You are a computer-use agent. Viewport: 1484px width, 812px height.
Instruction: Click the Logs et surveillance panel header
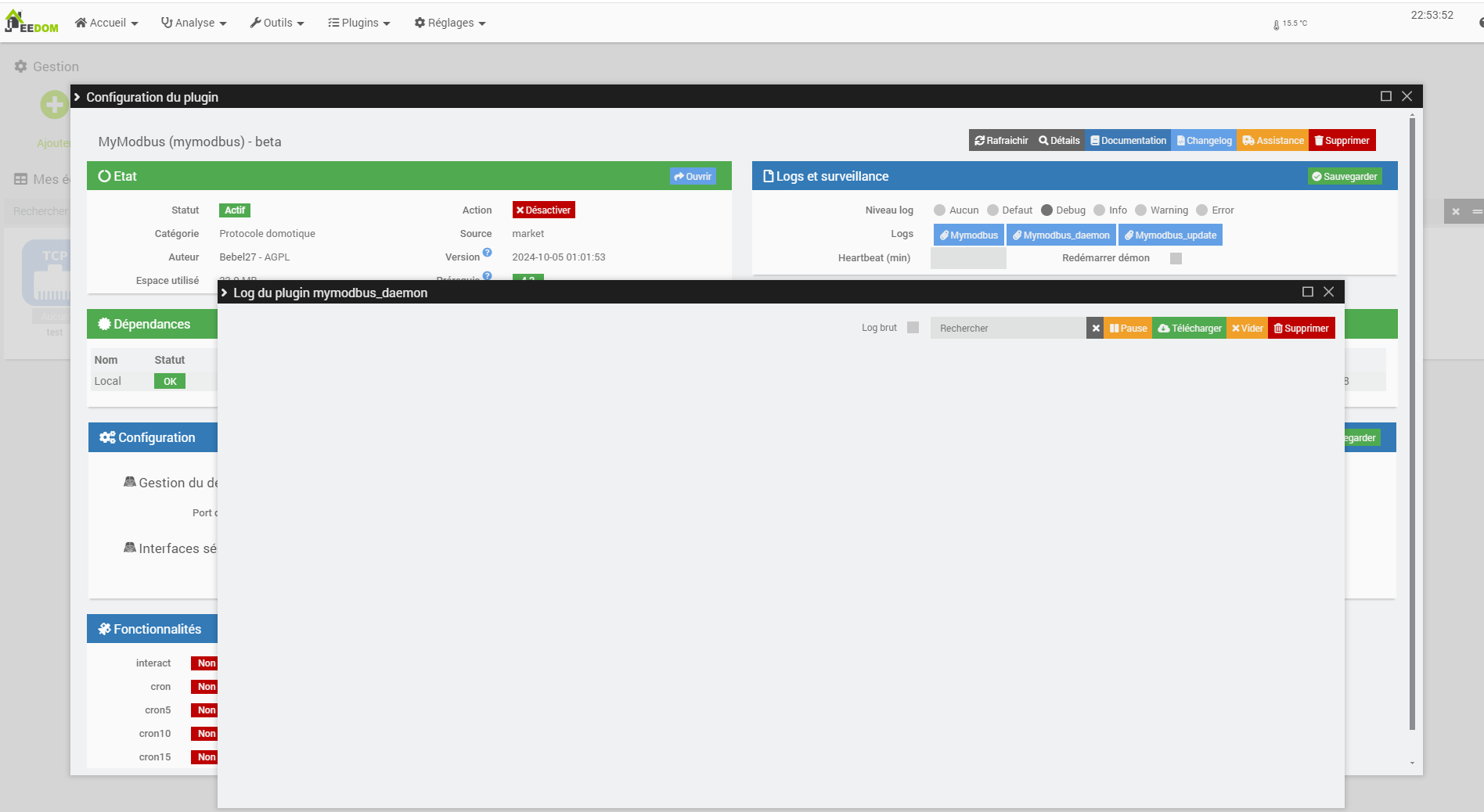1075,176
